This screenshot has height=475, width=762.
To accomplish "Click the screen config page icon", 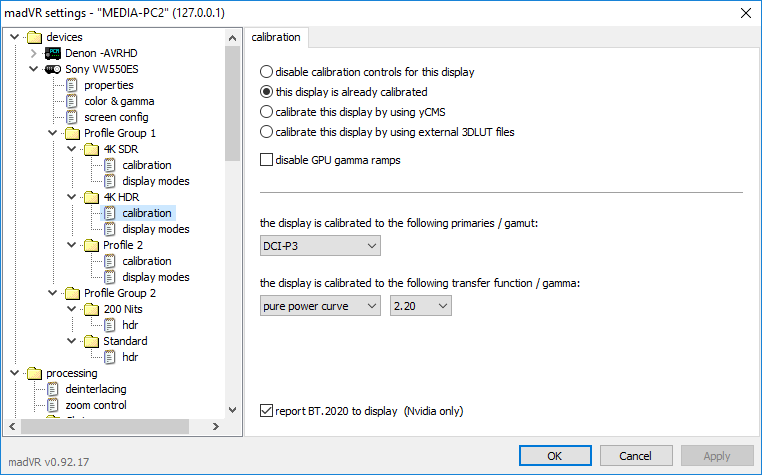I will point(72,117).
